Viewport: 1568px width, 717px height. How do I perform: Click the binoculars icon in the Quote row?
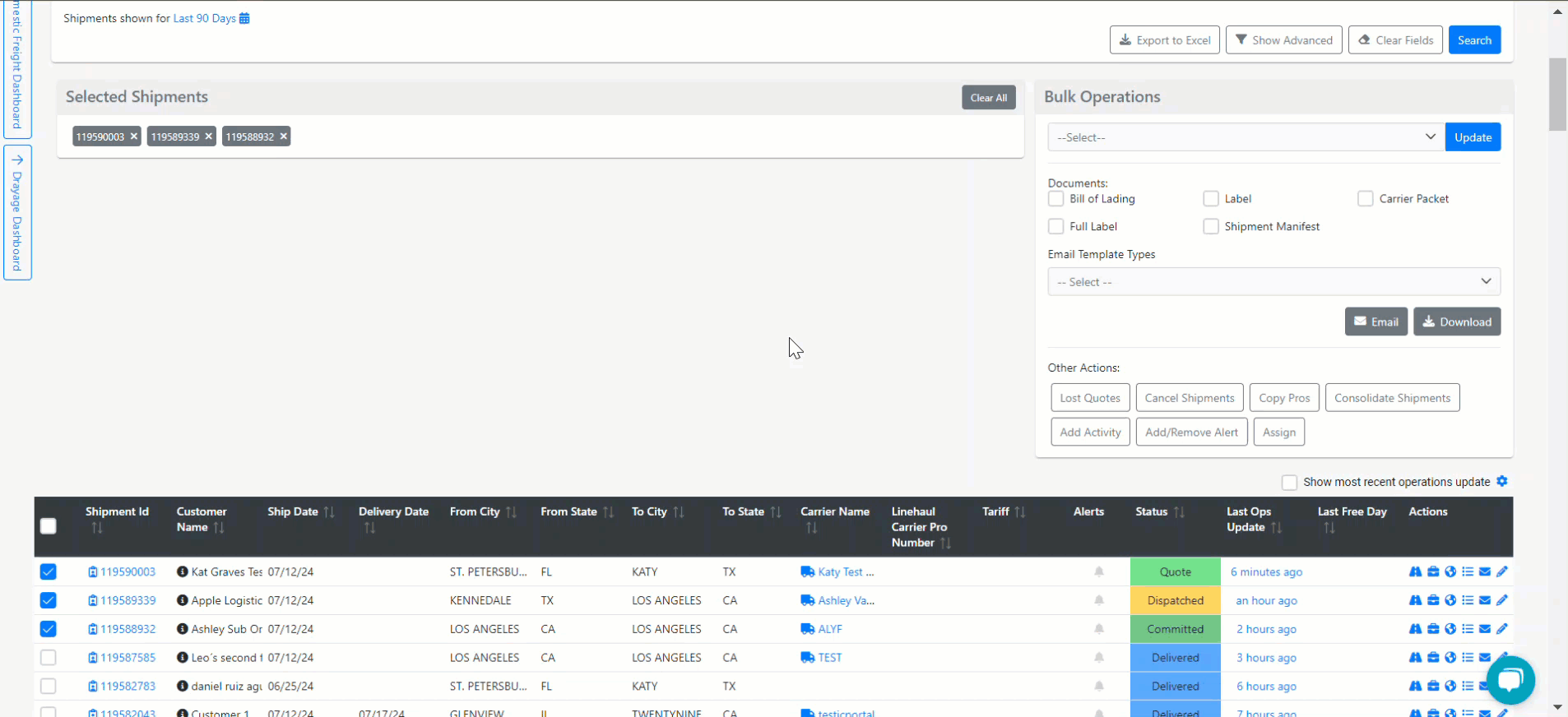coord(1415,571)
